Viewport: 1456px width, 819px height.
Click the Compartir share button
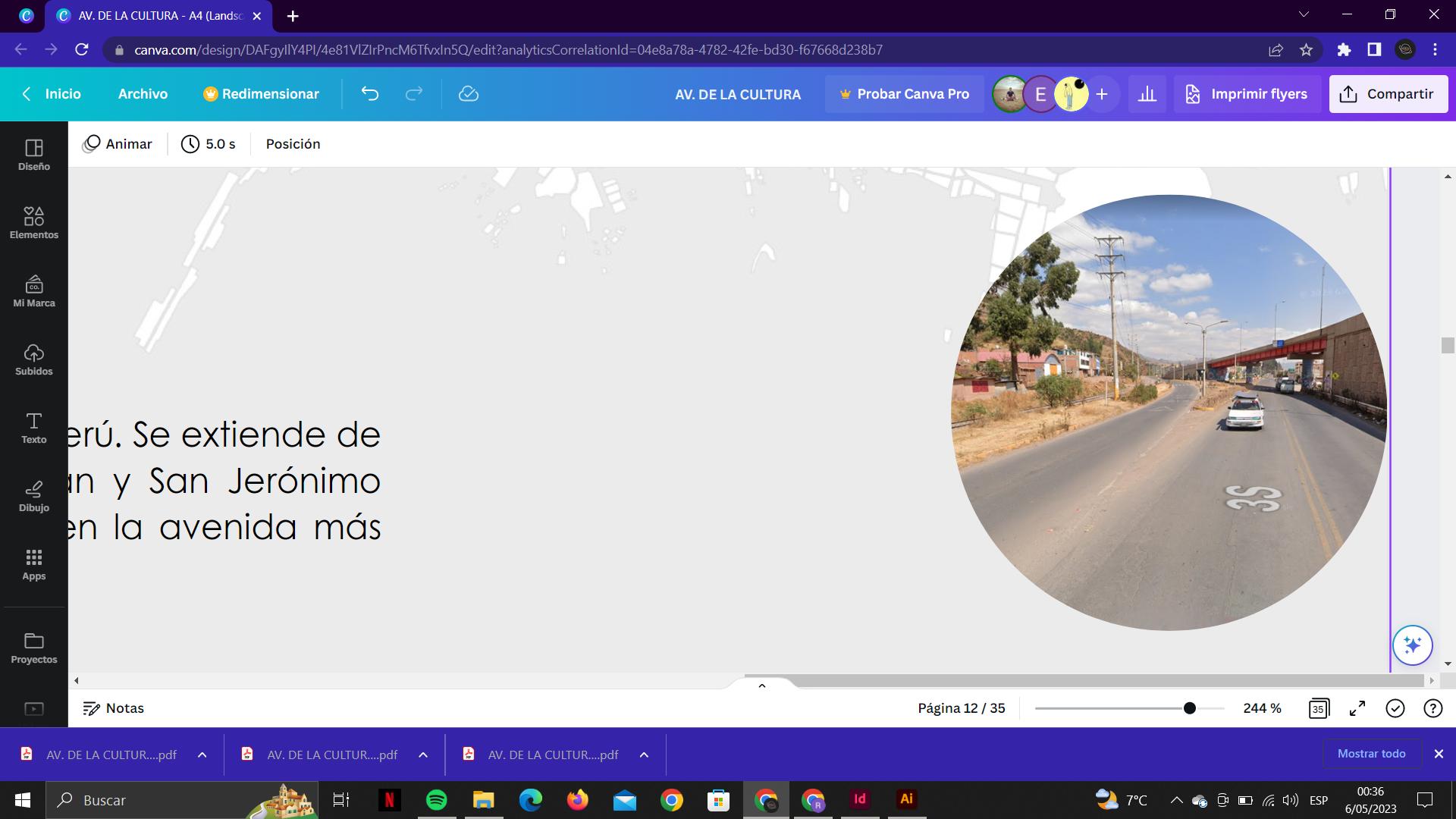pos(1388,94)
